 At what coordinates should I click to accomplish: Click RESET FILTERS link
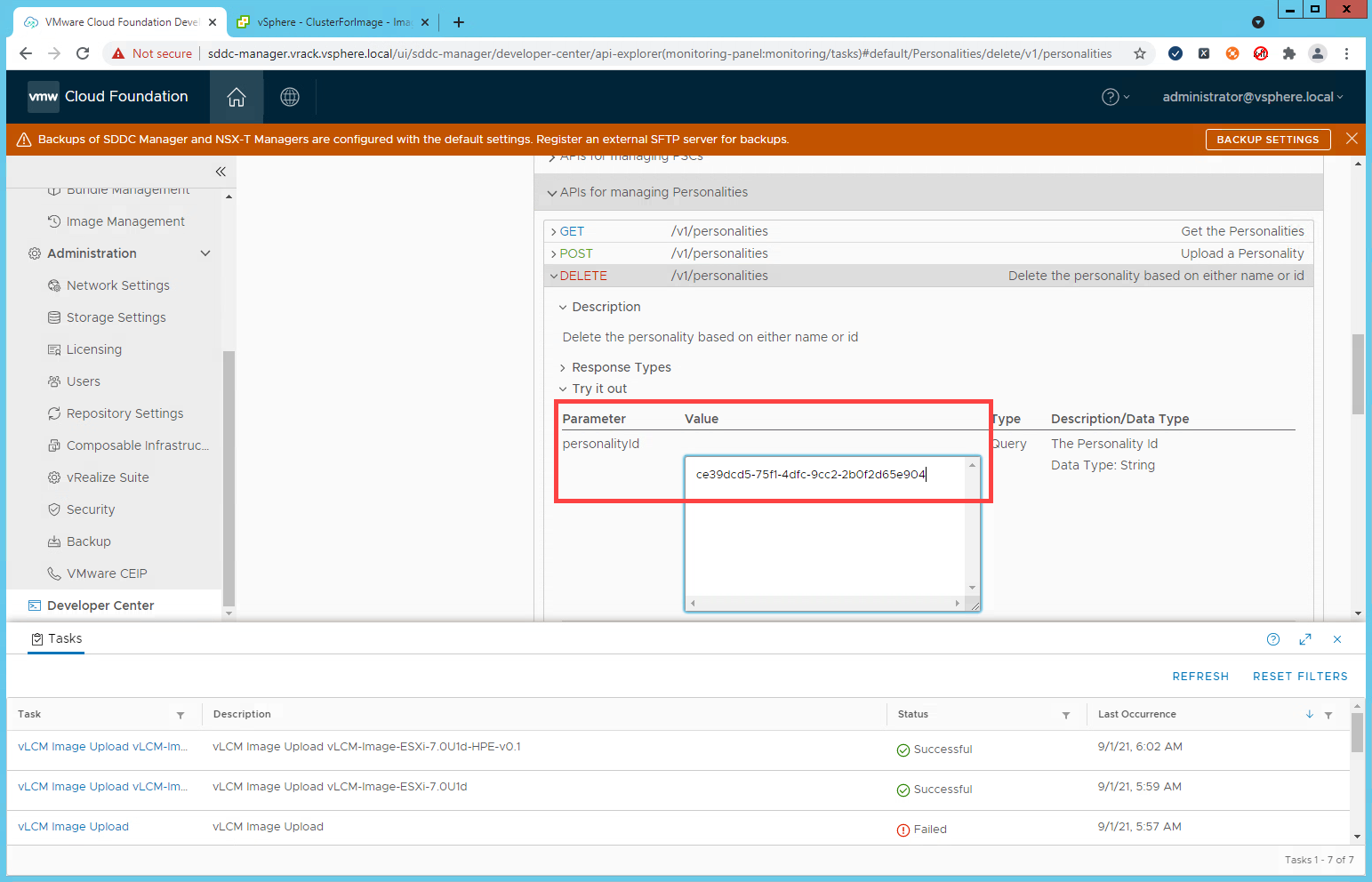1300,677
